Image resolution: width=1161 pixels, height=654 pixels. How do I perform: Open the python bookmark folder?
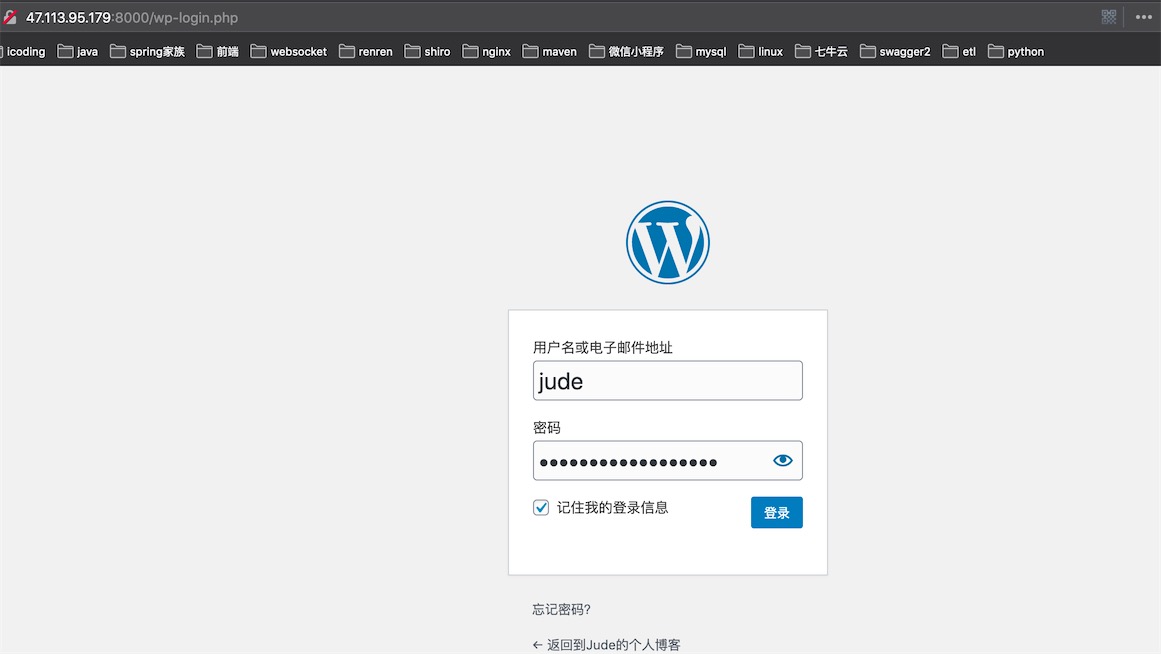pyautogui.click(x=1016, y=52)
